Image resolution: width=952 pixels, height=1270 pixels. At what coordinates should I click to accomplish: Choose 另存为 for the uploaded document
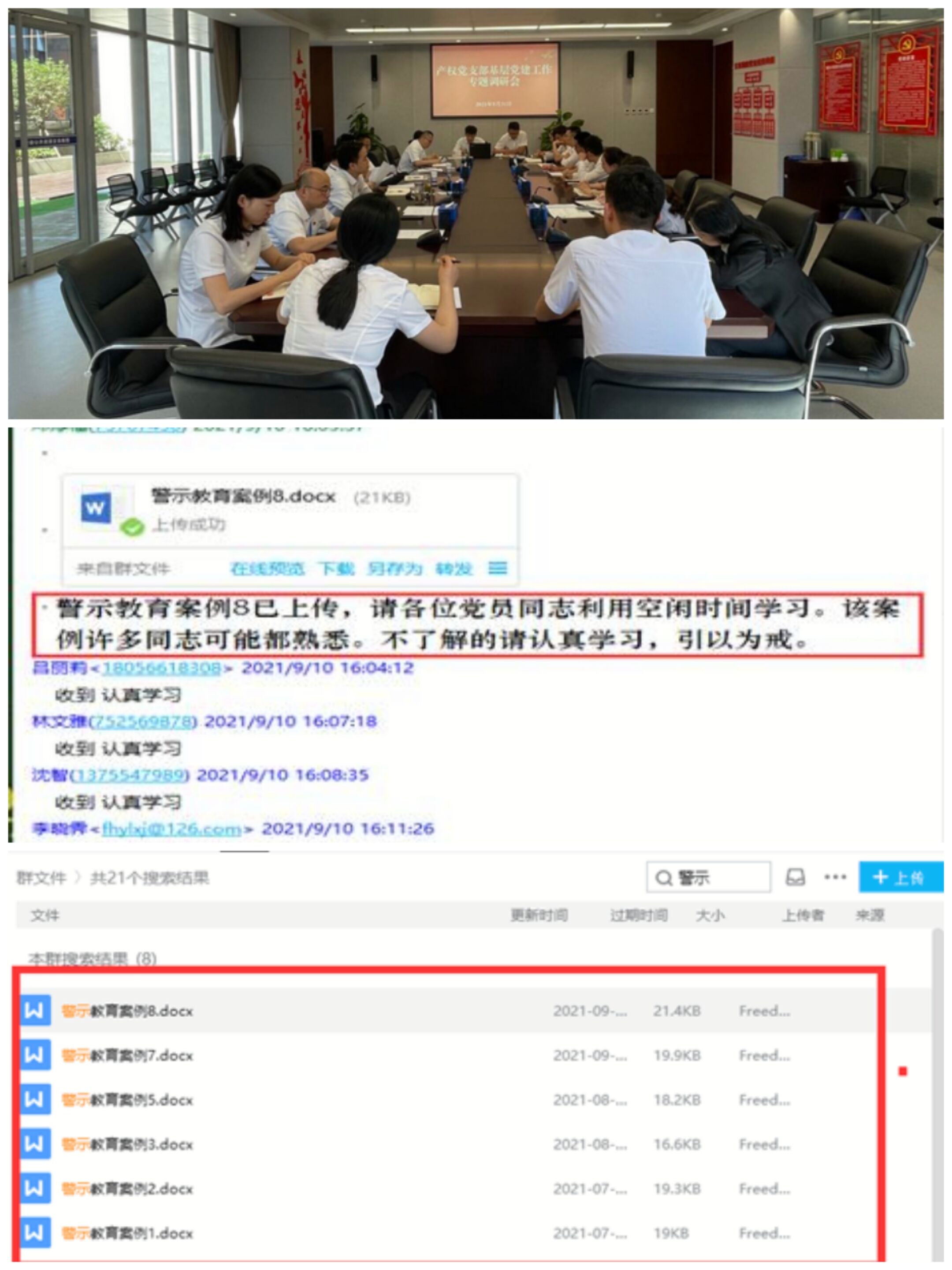(394, 568)
